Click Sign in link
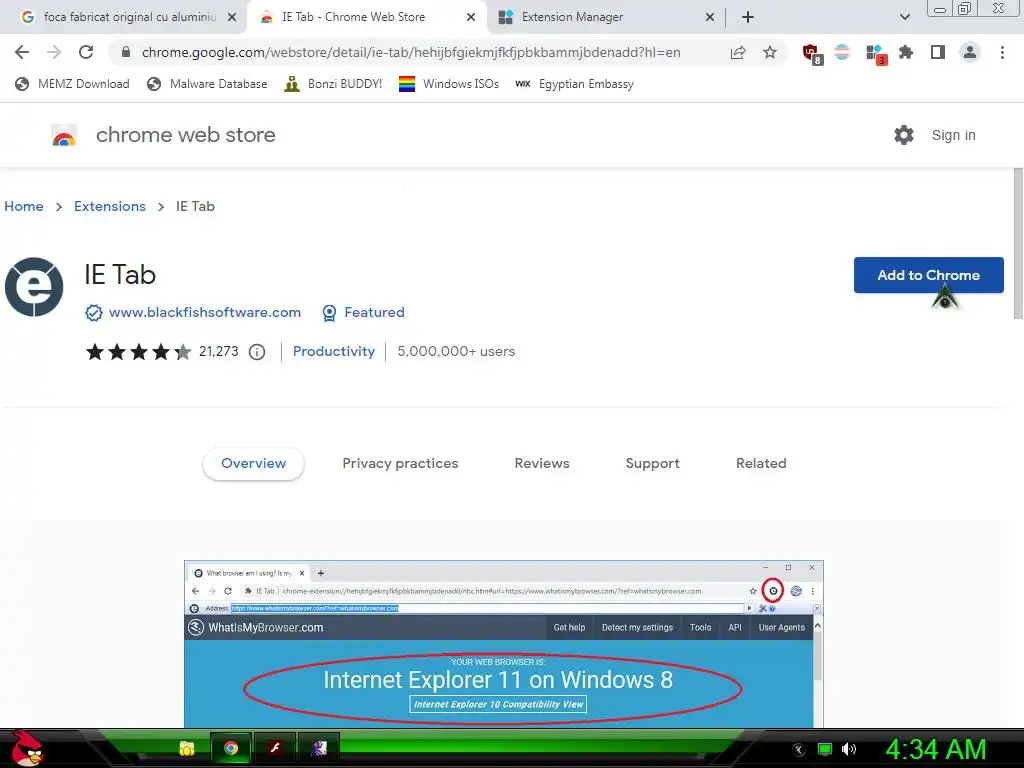 (x=953, y=135)
